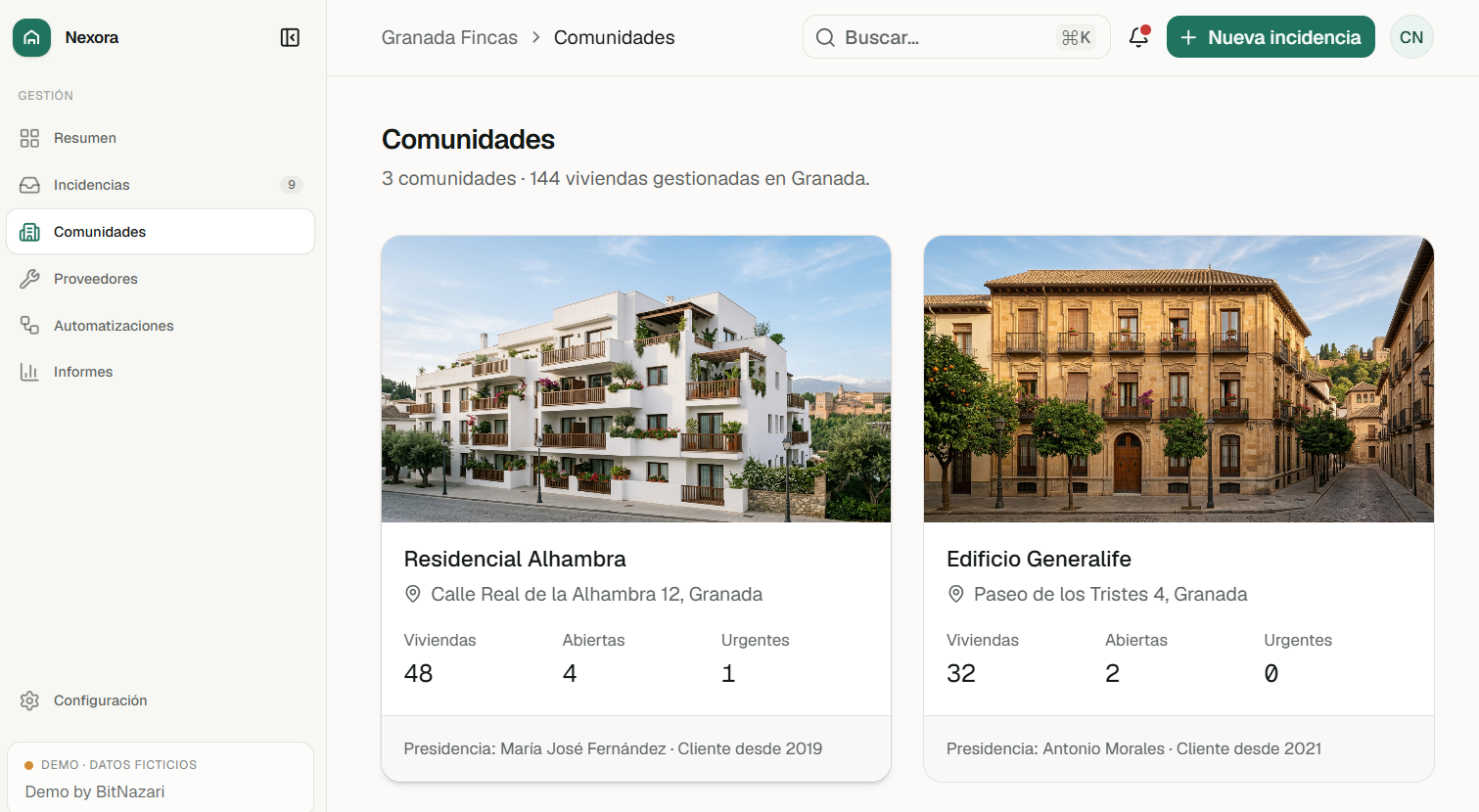Click the Incidencias inbox icon
This screenshot has width=1479, height=812.
click(x=29, y=185)
